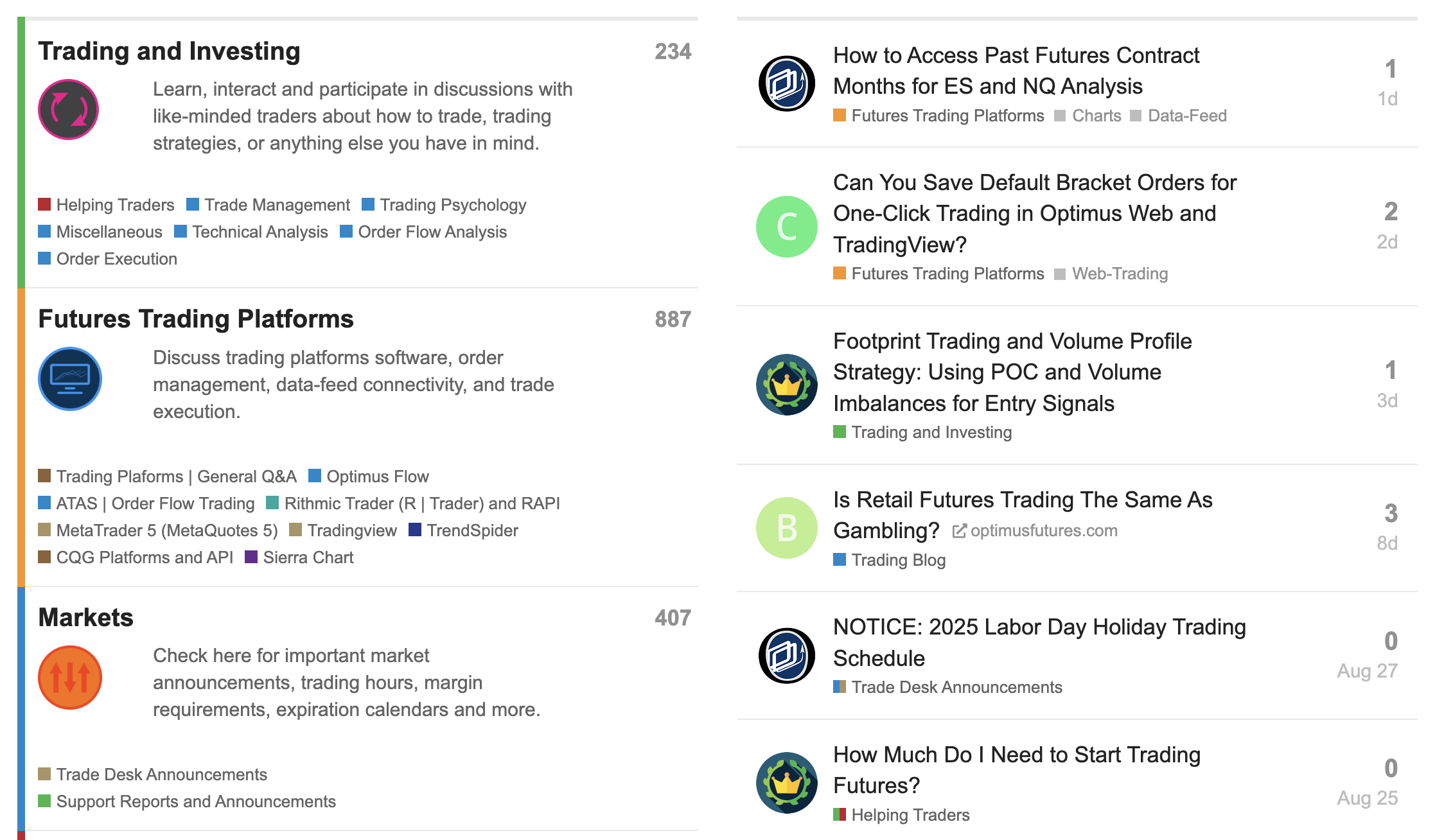The image size is (1453, 840).
Task: Click the Charts tag on first topic
Action: click(x=1096, y=116)
